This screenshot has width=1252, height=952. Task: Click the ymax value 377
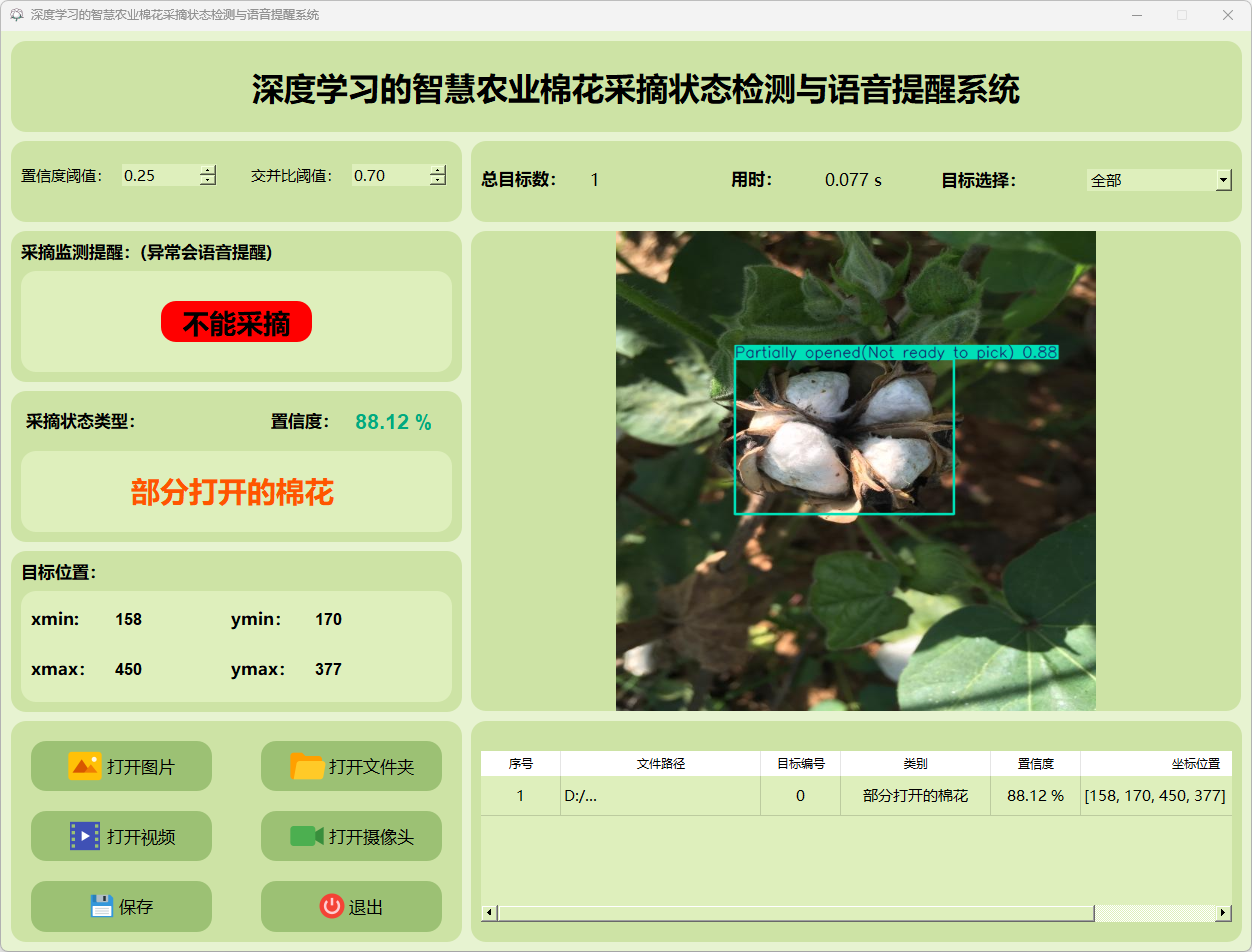click(x=329, y=669)
